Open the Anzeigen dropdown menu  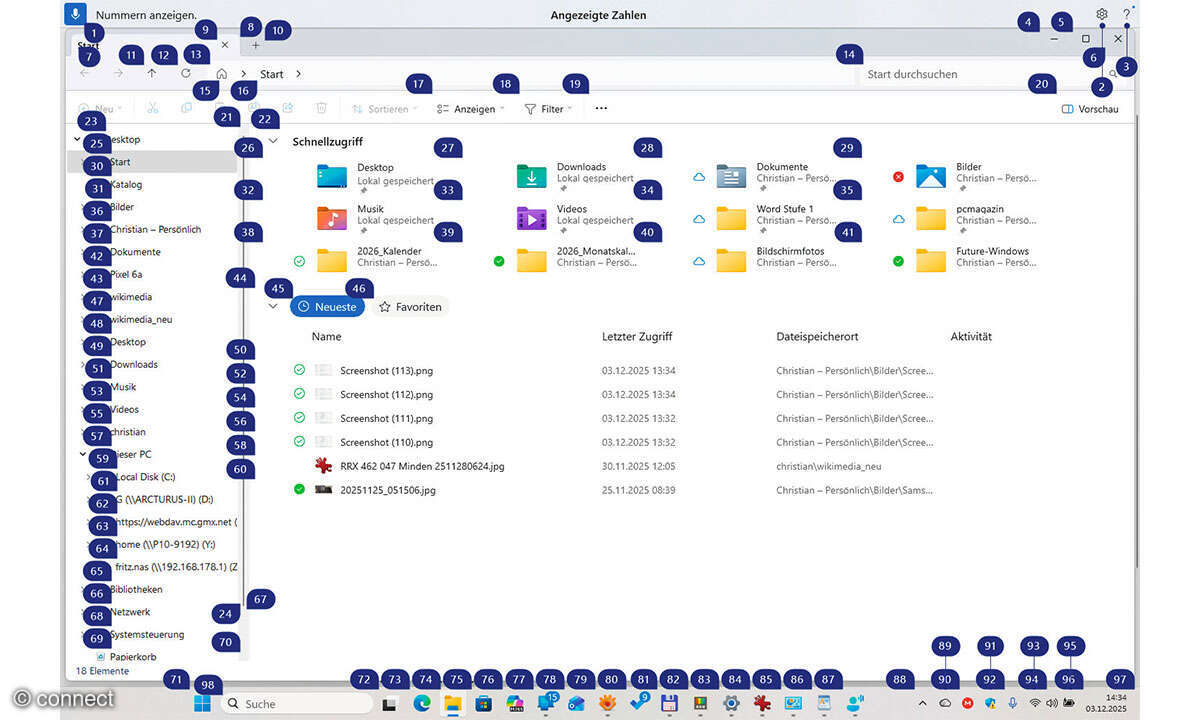470,109
